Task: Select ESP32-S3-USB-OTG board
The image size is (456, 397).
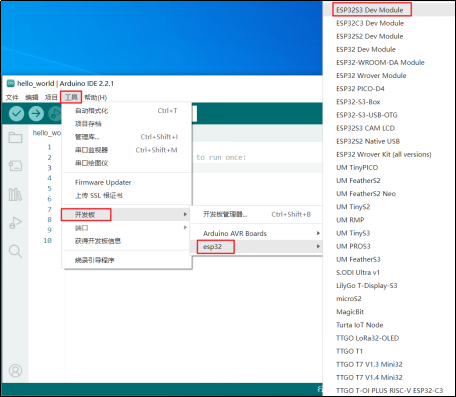Action: [x=389, y=115]
